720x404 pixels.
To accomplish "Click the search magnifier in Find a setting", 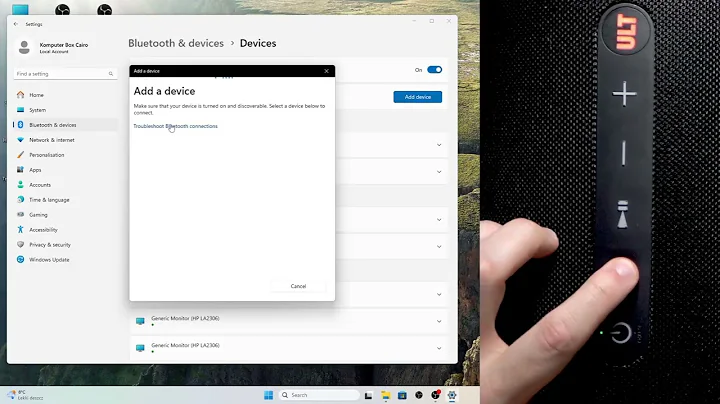I will 111,73.
